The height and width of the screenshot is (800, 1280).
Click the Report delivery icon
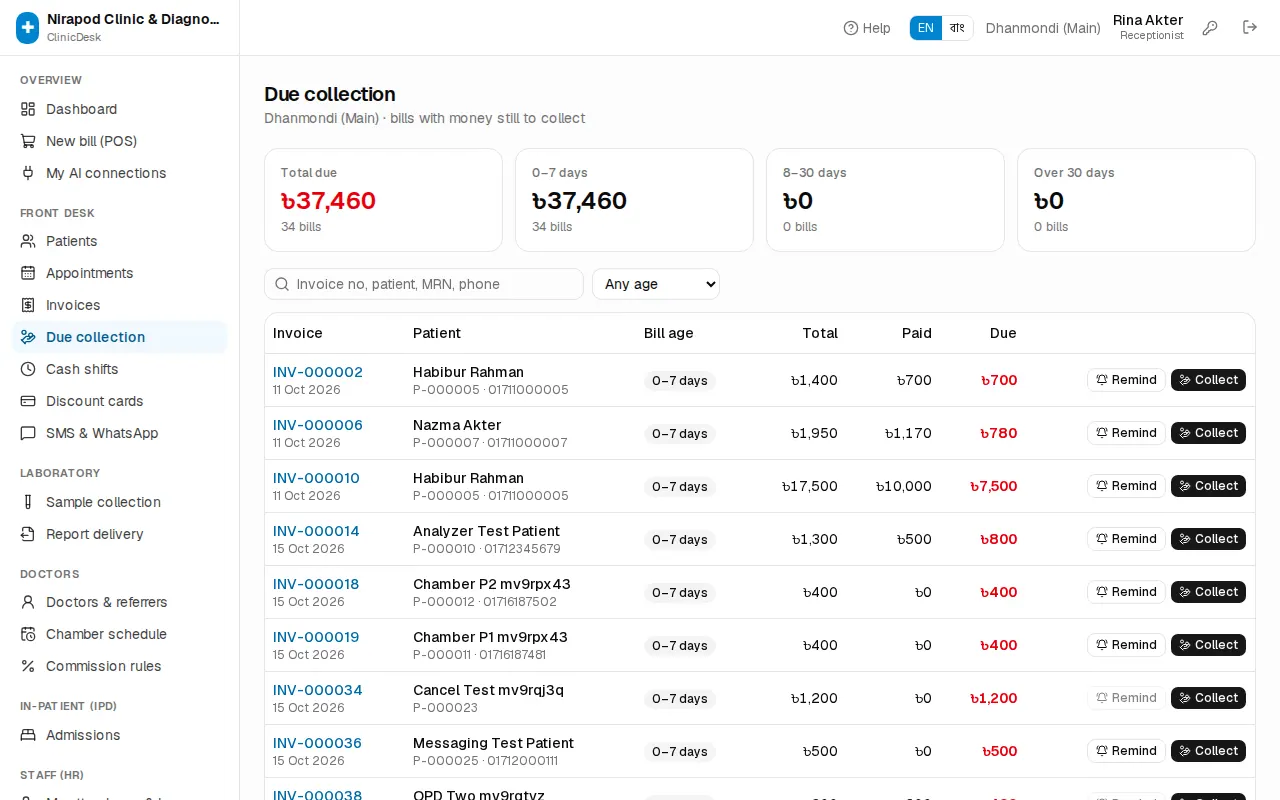point(28,534)
